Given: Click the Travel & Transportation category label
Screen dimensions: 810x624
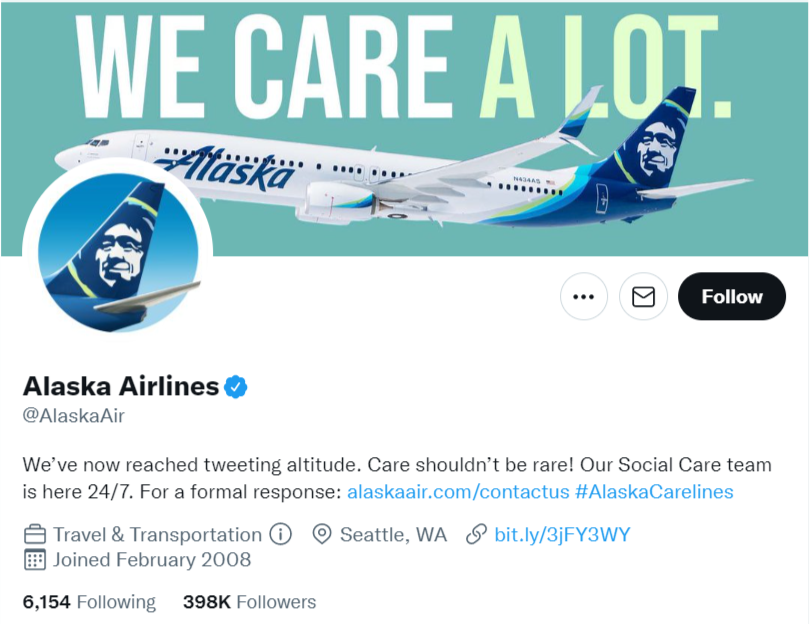Looking at the screenshot, I should pyautogui.click(x=157, y=534).
